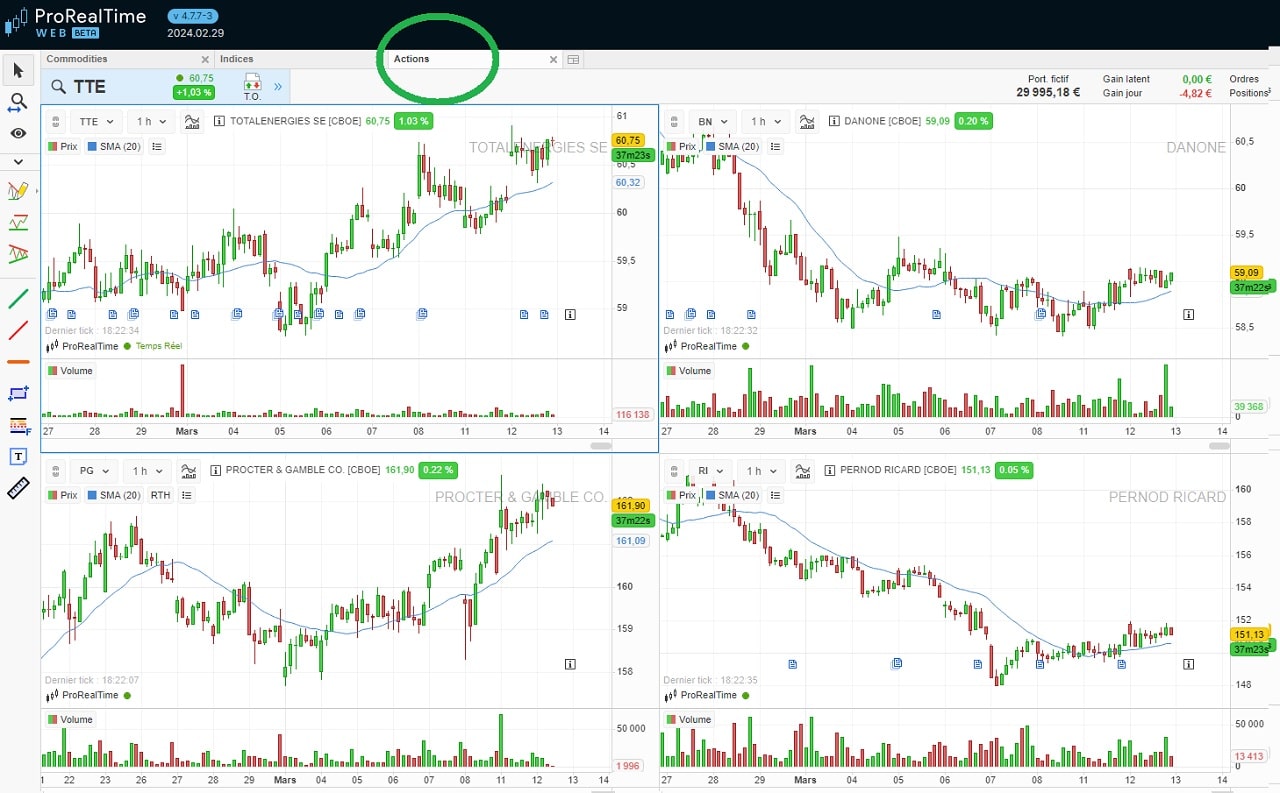Expand the chevron below the eye tool

click(x=18, y=161)
